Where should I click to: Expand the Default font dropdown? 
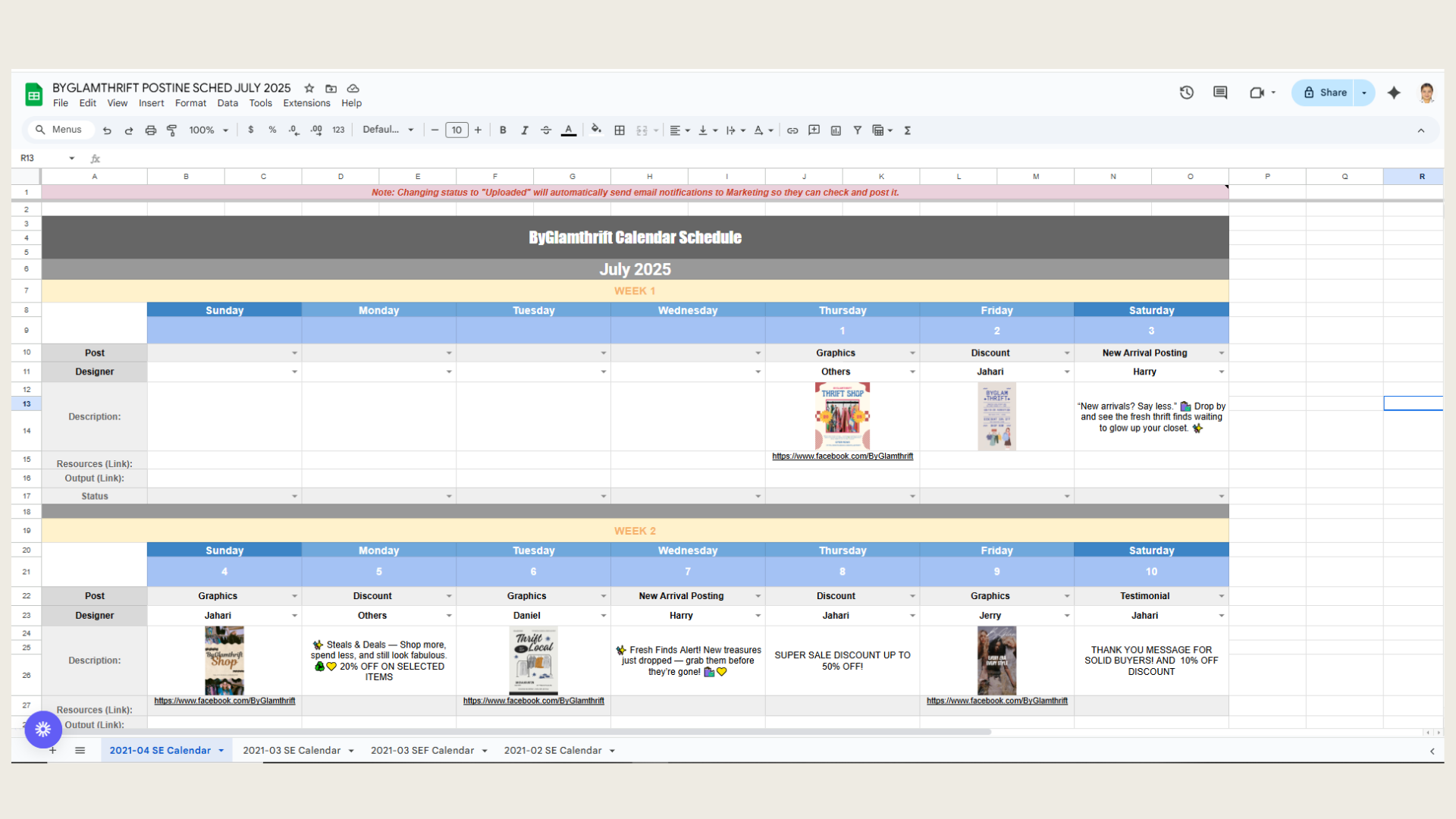pyautogui.click(x=388, y=130)
